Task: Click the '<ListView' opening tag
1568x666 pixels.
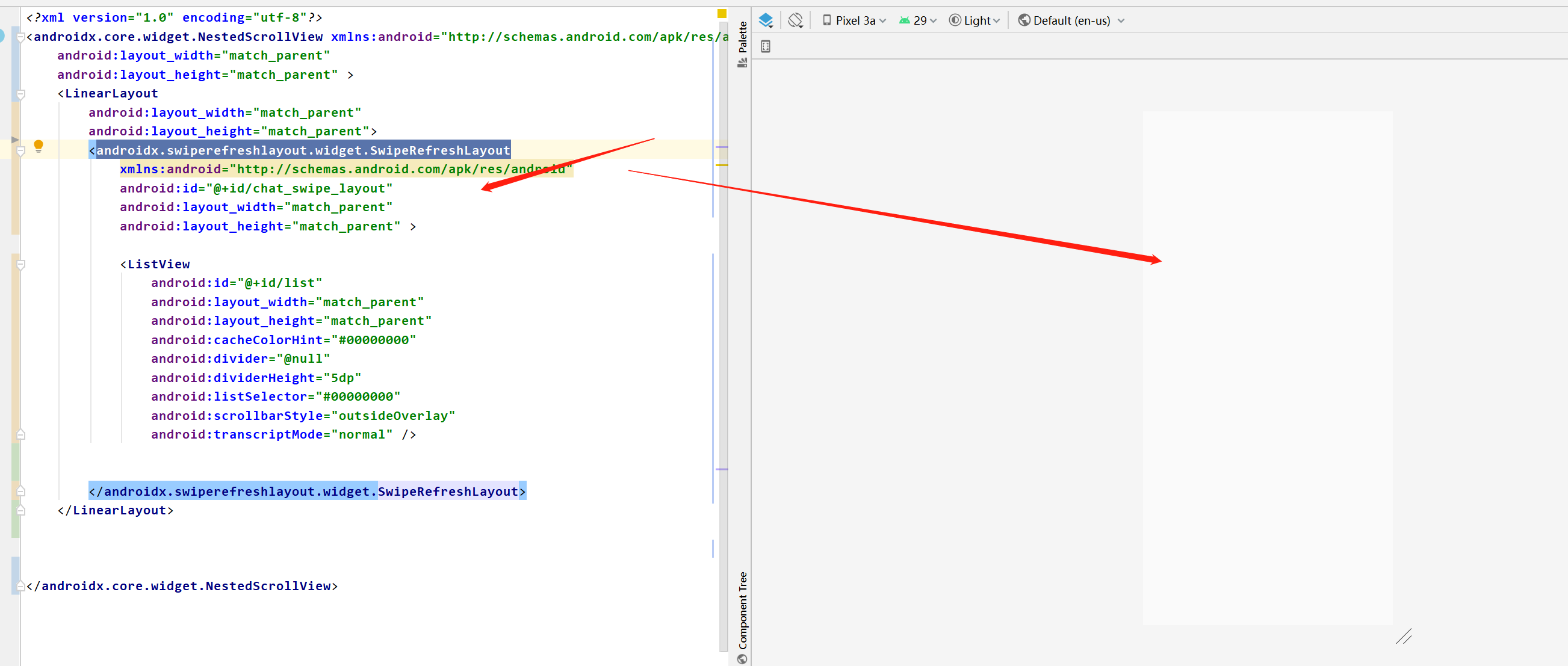Action: point(155,264)
